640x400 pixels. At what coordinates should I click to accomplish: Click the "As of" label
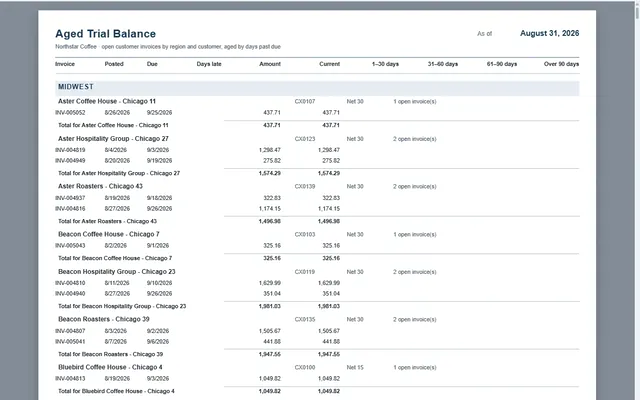tap(484, 33)
